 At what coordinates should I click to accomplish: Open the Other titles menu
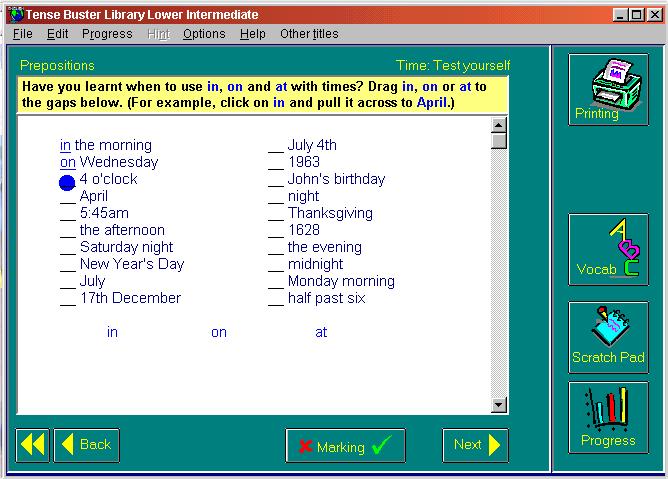pos(309,34)
